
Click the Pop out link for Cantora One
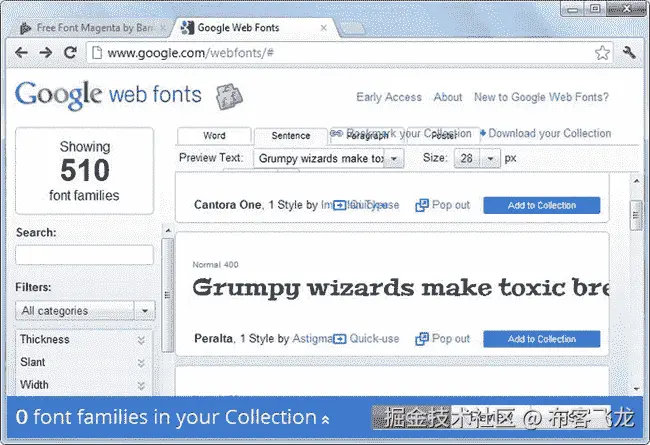point(451,205)
